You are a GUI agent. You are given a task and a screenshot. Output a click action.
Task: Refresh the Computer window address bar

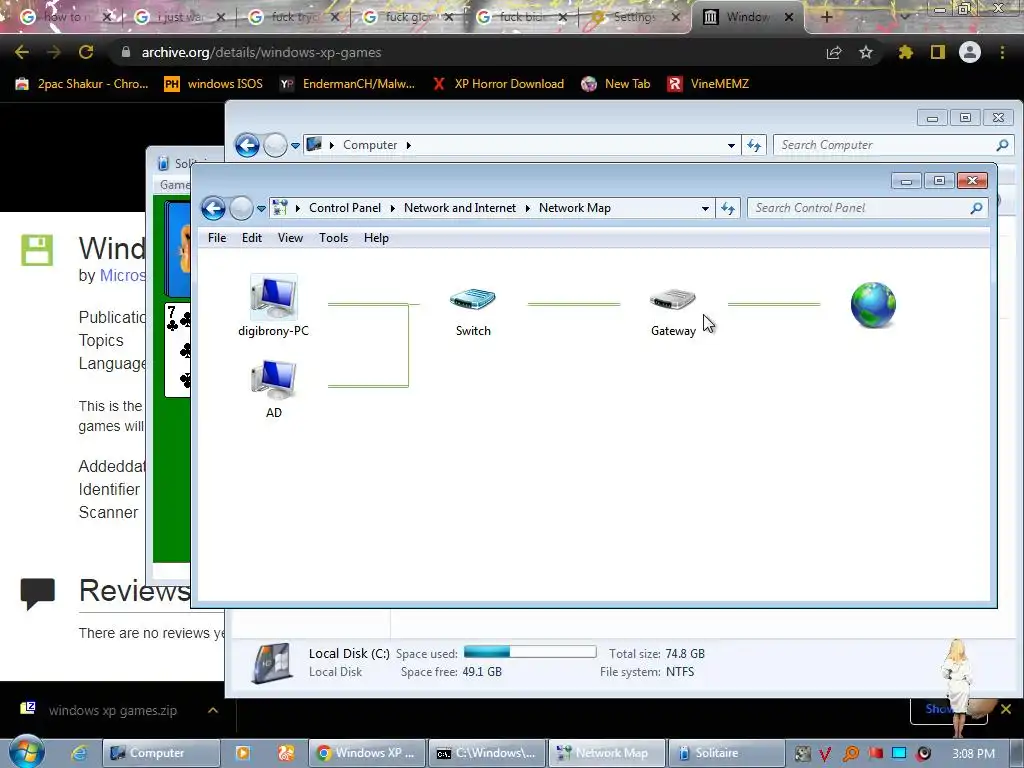(x=754, y=145)
